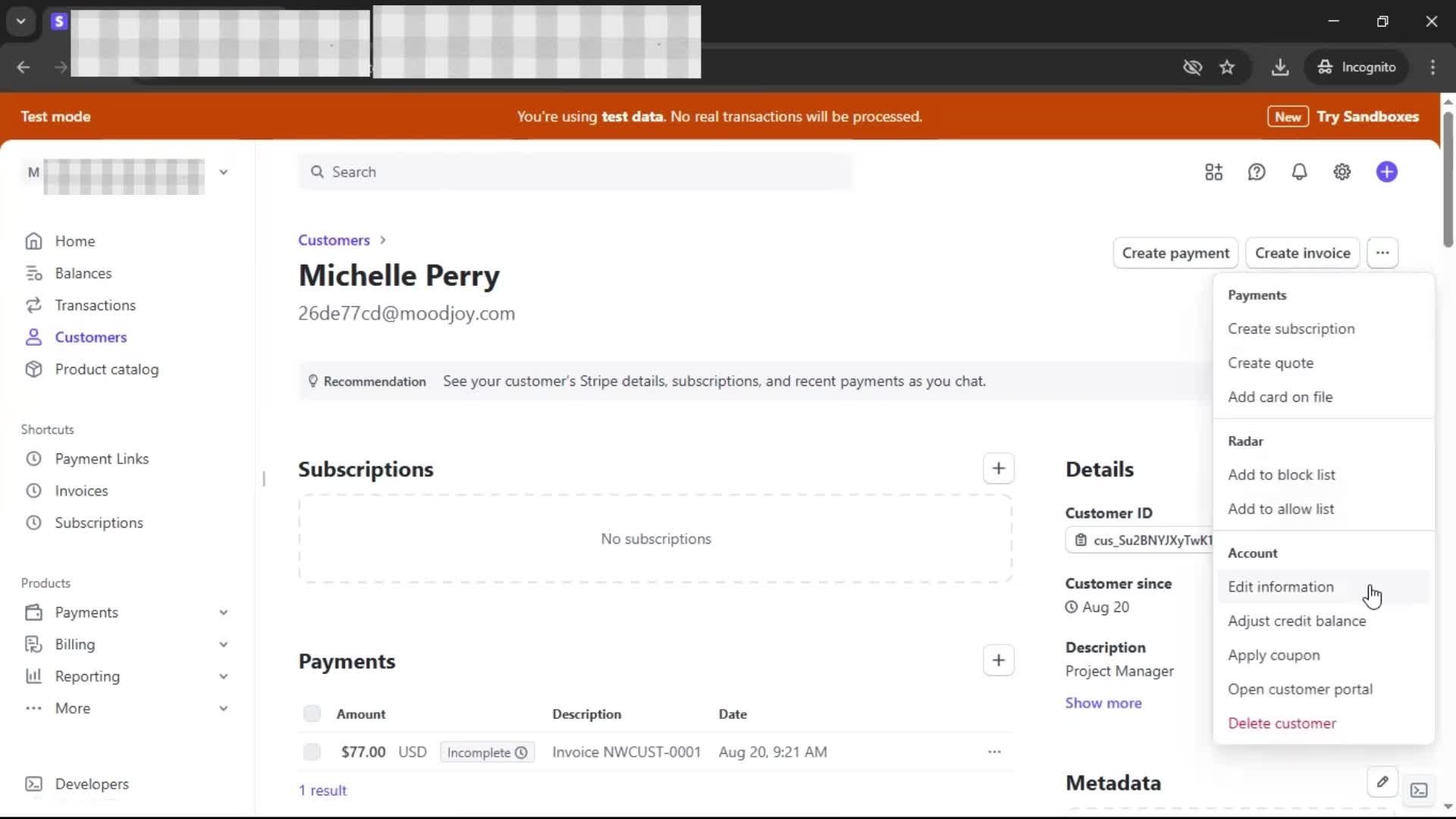
Task: Click the eye-slash tracking protection icon
Action: click(x=1192, y=67)
